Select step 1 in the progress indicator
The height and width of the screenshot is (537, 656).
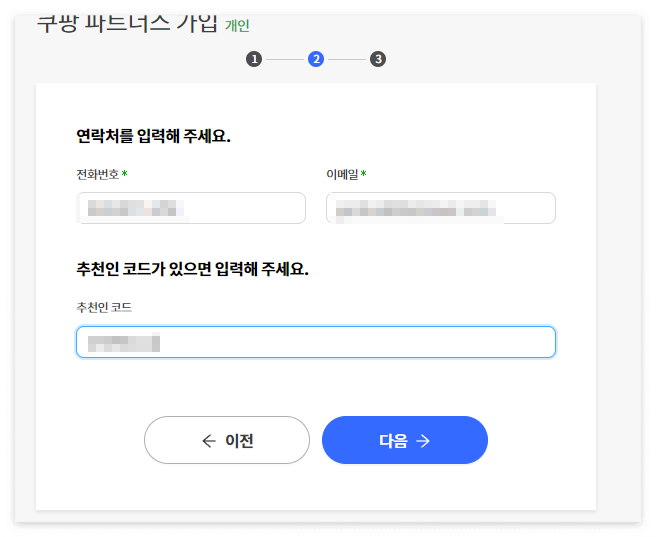click(x=254, y=59)
